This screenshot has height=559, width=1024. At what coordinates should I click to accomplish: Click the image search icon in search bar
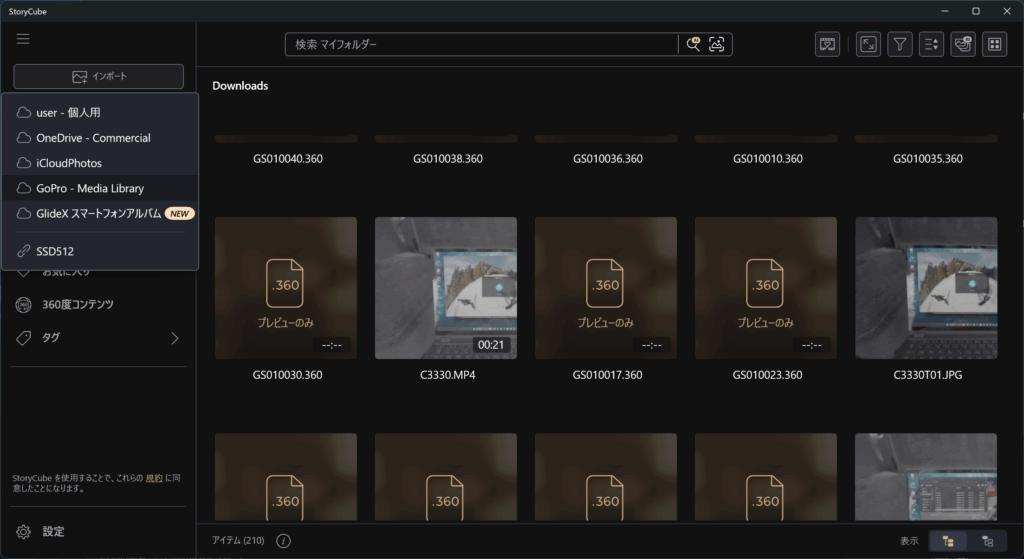click(x=717, y=44)
